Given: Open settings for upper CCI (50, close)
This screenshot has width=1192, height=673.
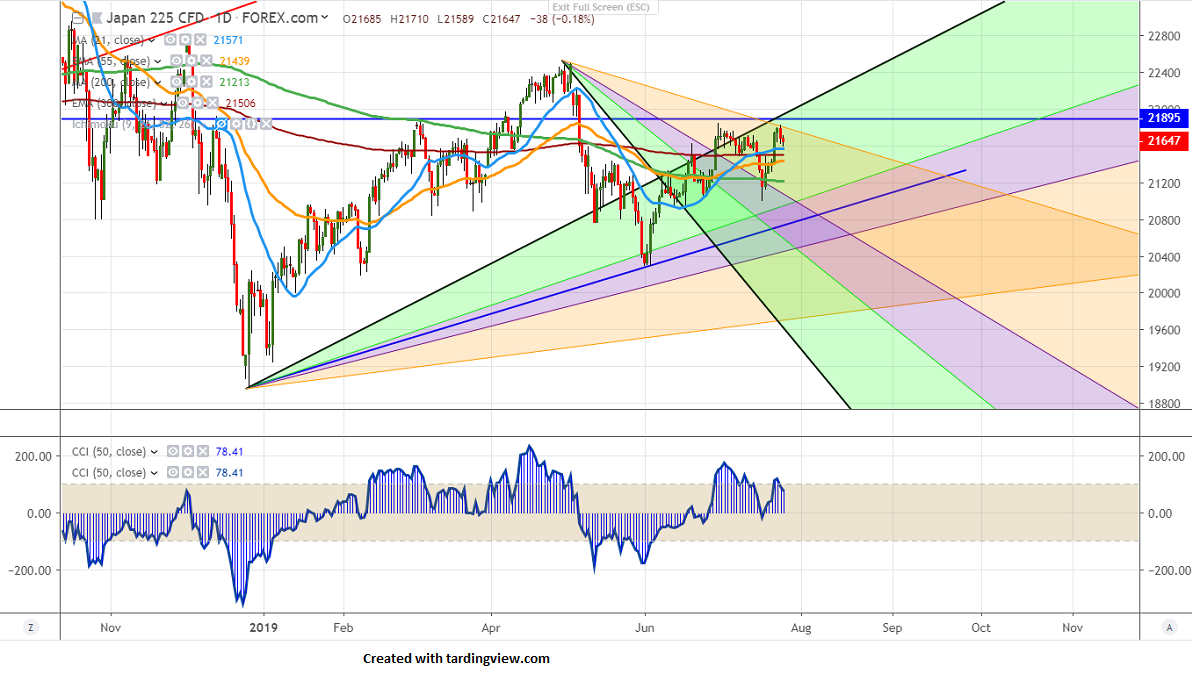Looking at the screenshot, I should pyautogui.click(x=187, y=451).
